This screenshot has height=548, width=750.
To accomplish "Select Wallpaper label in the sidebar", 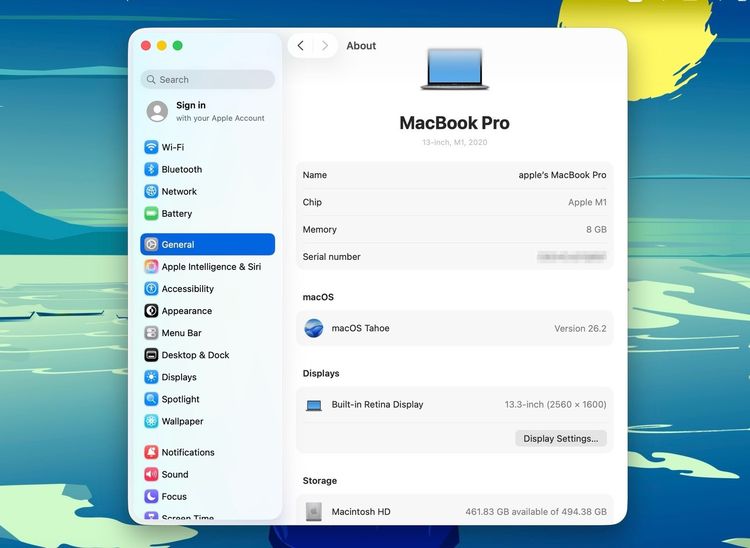I will pyautogui.click(x=182, y=421).
